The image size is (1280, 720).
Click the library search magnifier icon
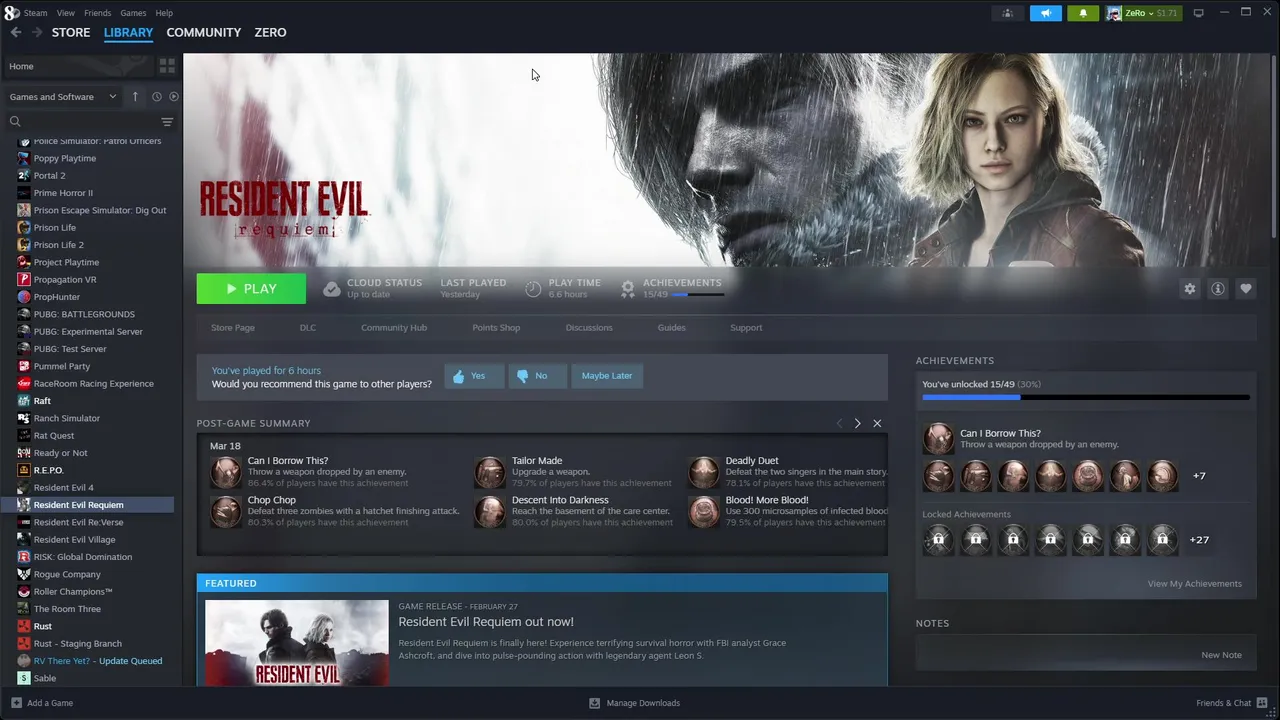15,122
